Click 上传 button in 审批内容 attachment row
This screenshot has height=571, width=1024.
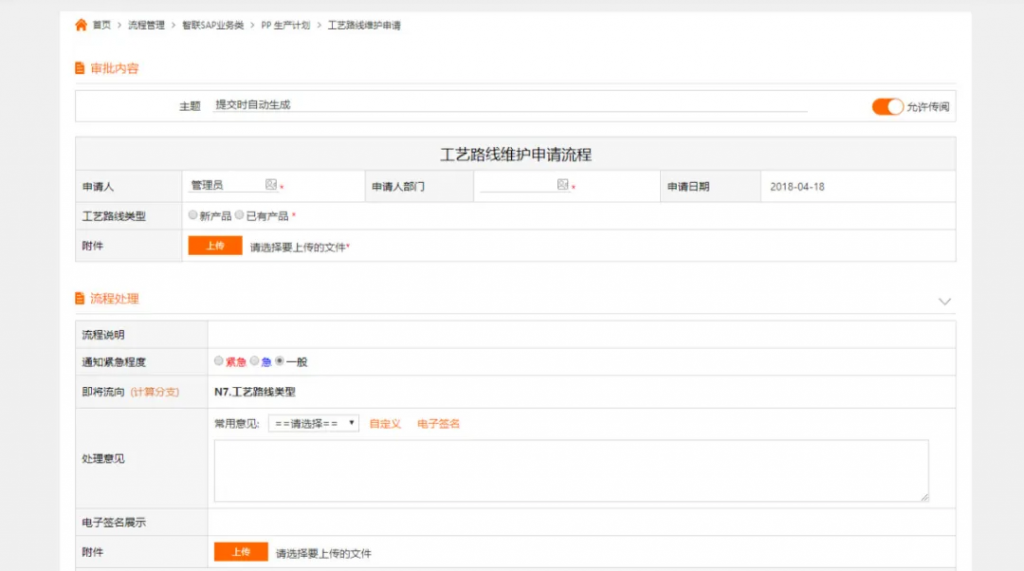[x=215, y=246]
